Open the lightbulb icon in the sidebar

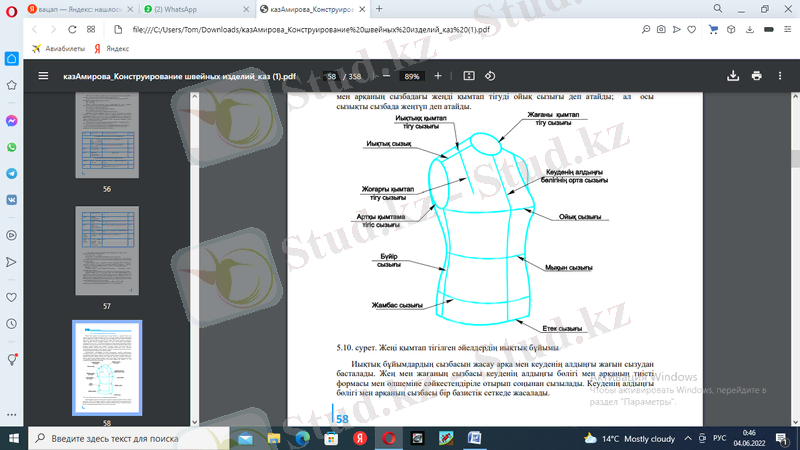[12, 359]
